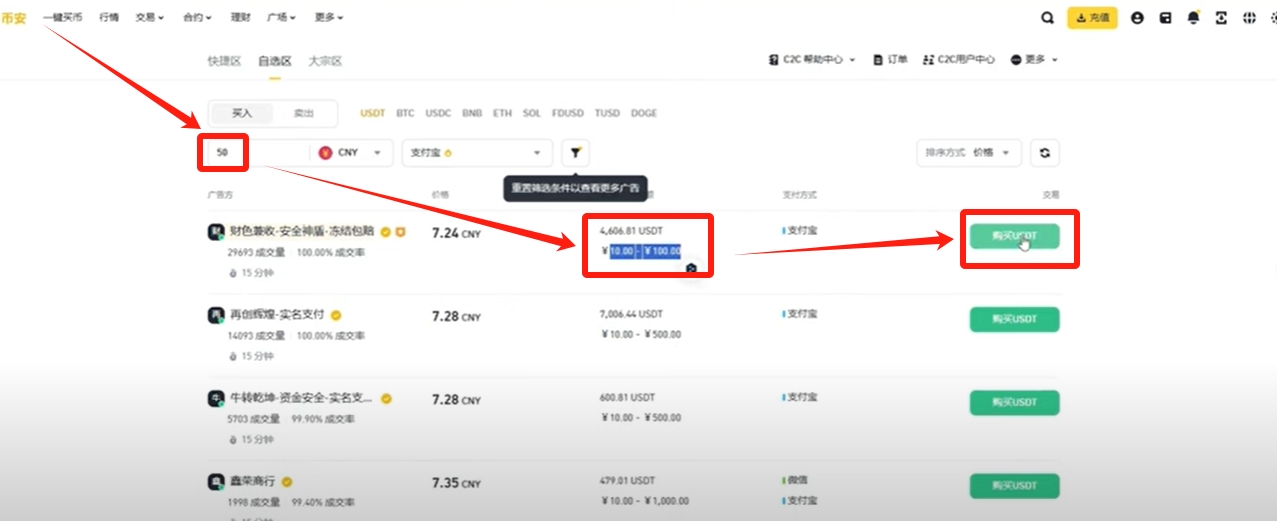The height and width of the screenshot is (521, 1277).
Task: Switch to 买入 buy toggle
Action: 242,113
